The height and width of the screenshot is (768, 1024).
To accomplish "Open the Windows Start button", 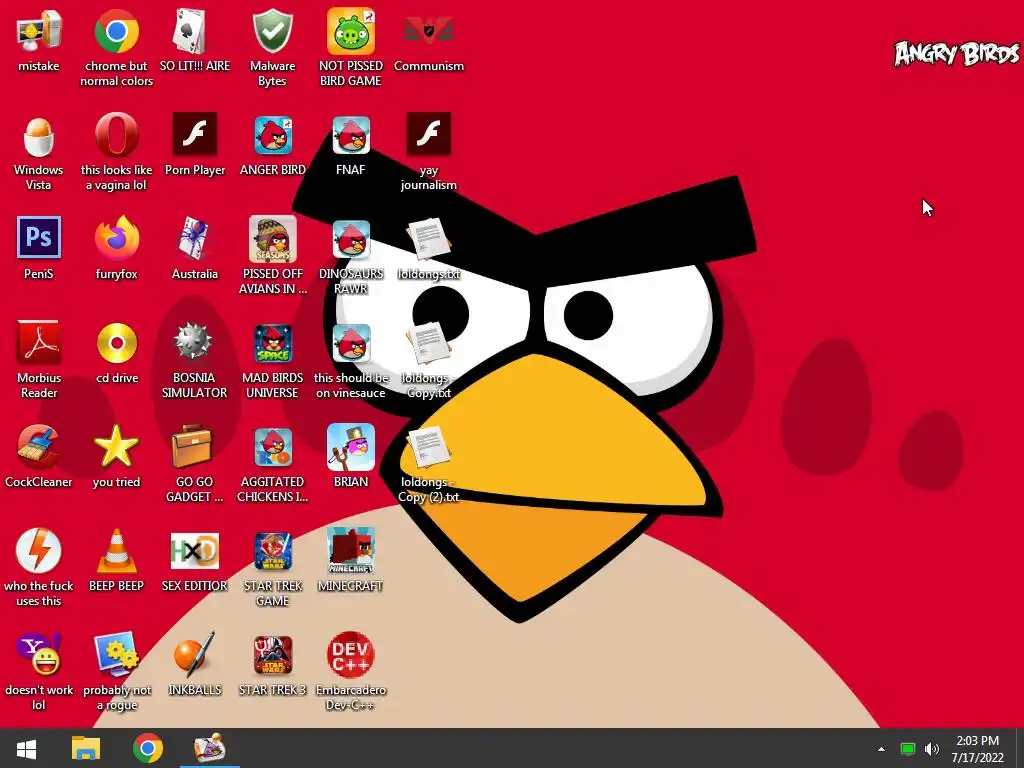I will pyautogui.click(x=26, y=748).
